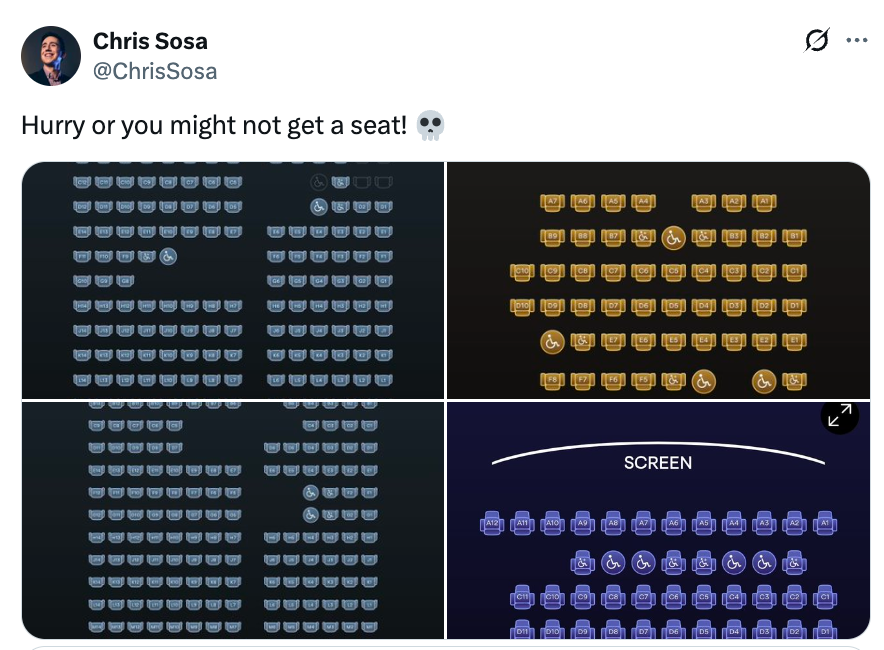Open the Grok slash-circle icon in tweet header
The width and height of the screenshot is (884, 650).
click(817, 41)
